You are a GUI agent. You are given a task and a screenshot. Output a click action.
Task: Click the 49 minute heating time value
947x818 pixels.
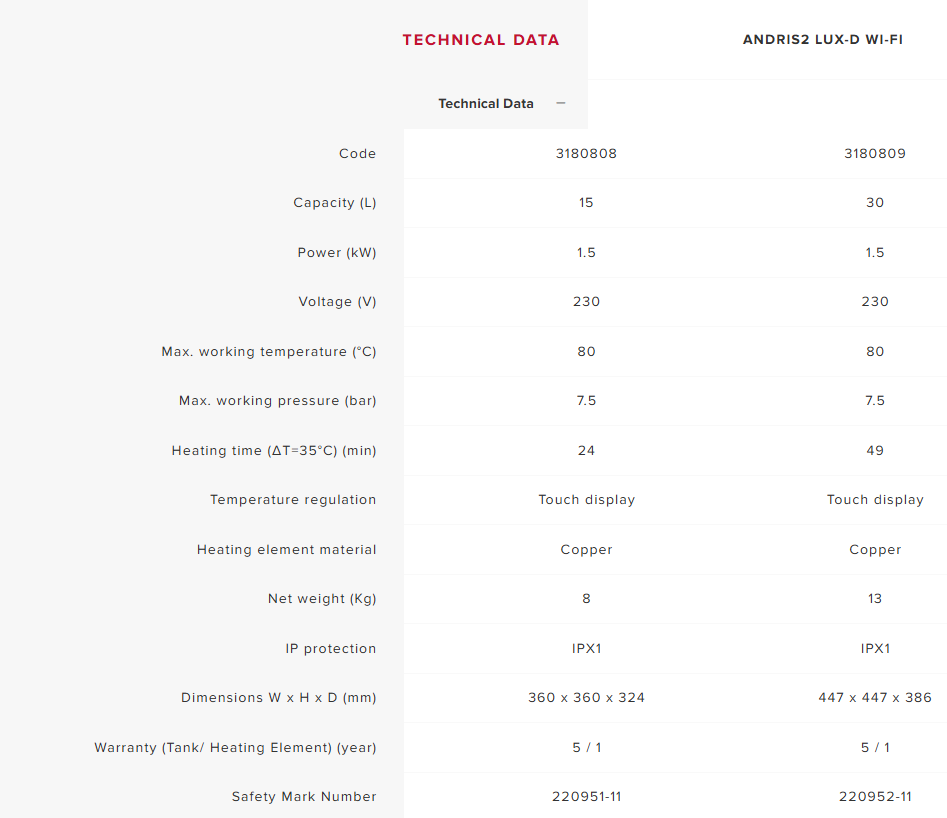pyautogui.click(x=875, y=451)
